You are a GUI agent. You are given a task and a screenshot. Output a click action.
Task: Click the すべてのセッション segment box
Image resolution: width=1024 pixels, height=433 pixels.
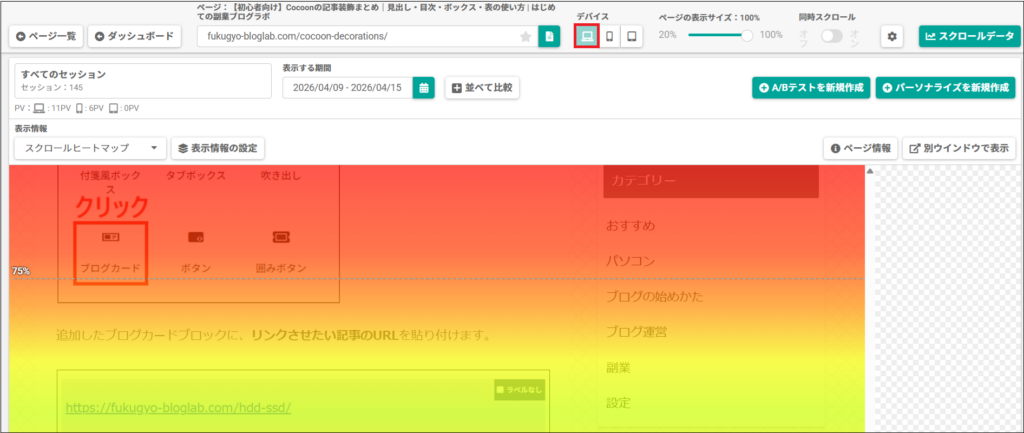pyautogui.click(x=142, y=81)
